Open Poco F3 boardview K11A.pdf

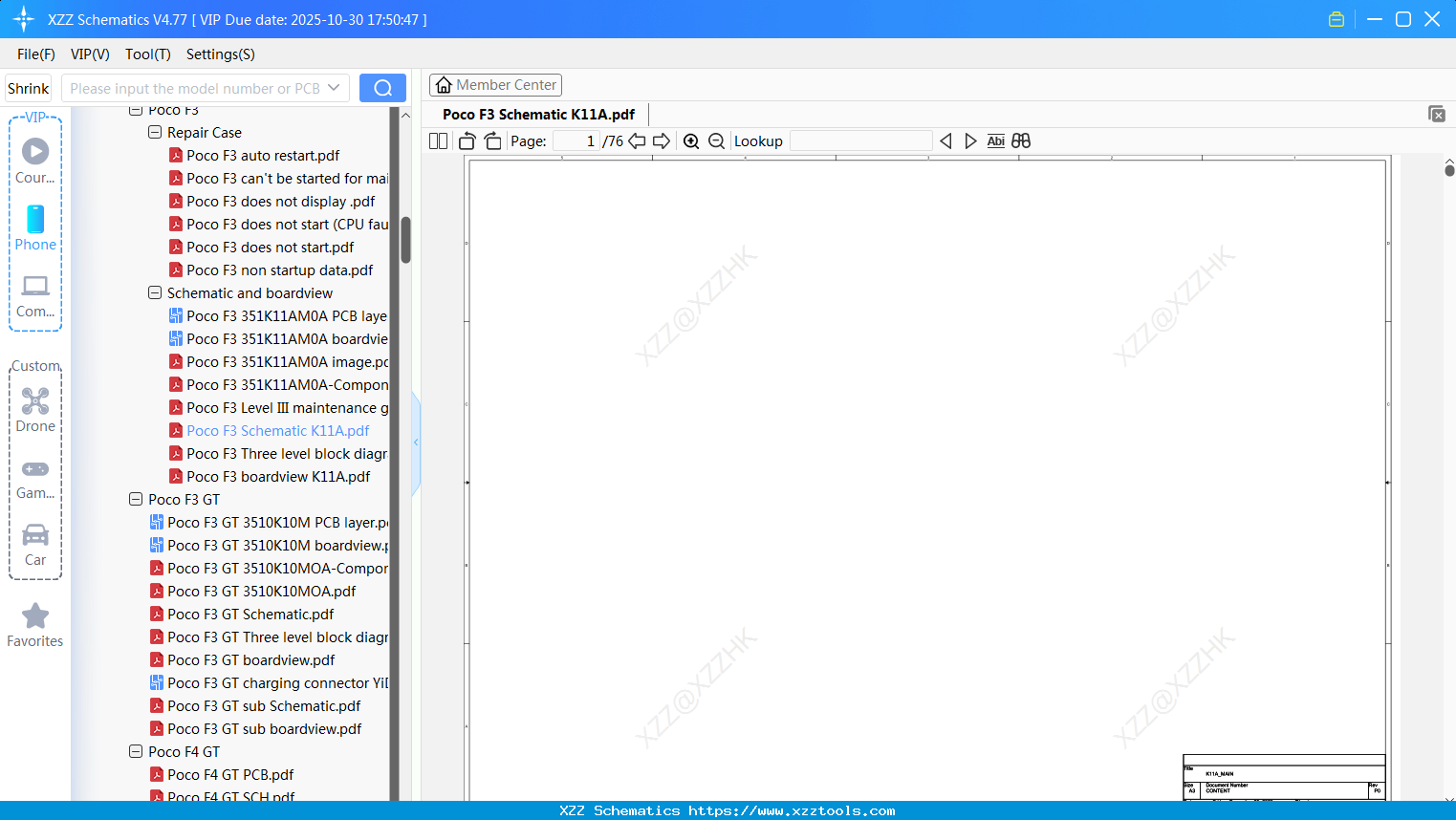click(278, 477)
